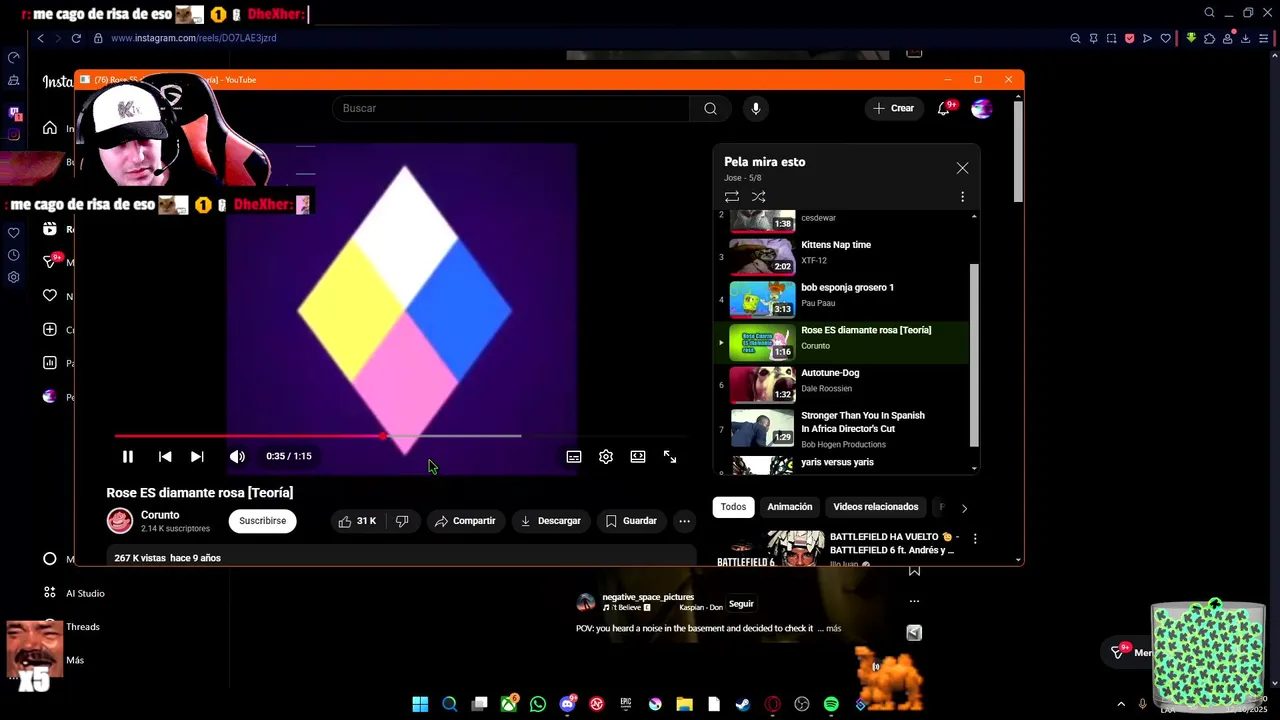Like the video with 31 K likes
Viewport: 1280px width, 720px height.
tap(357, 521)
